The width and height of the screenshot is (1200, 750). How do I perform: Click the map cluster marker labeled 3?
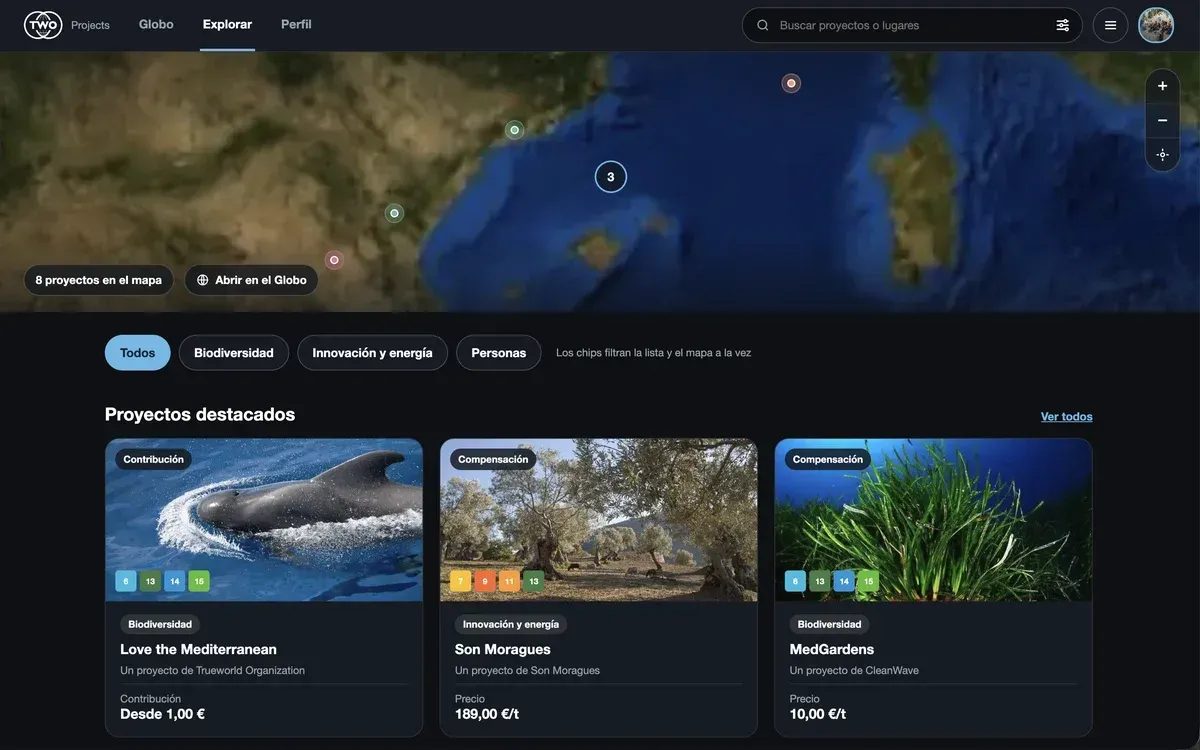point(611,177)
